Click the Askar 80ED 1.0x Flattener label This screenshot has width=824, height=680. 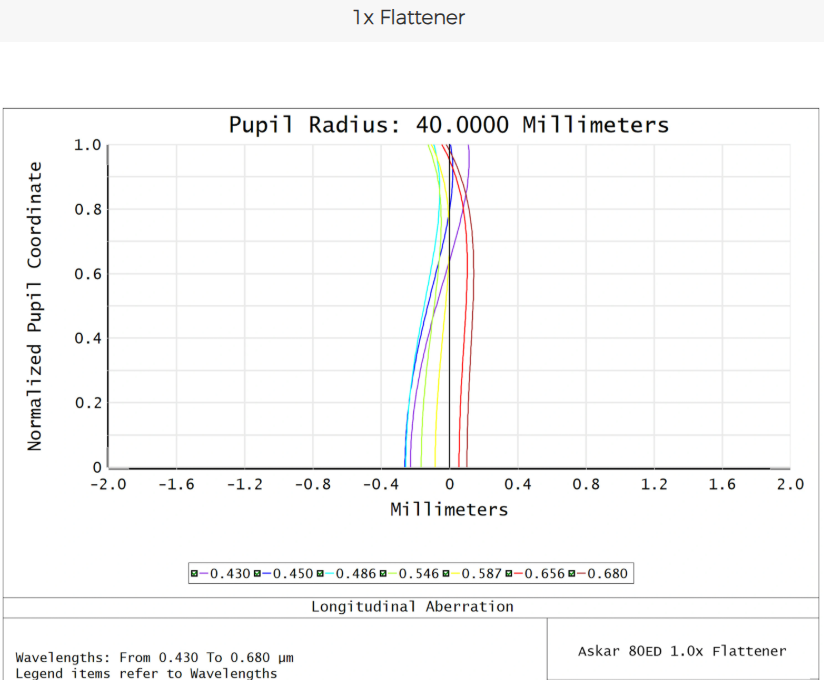(x=682, y=651)
